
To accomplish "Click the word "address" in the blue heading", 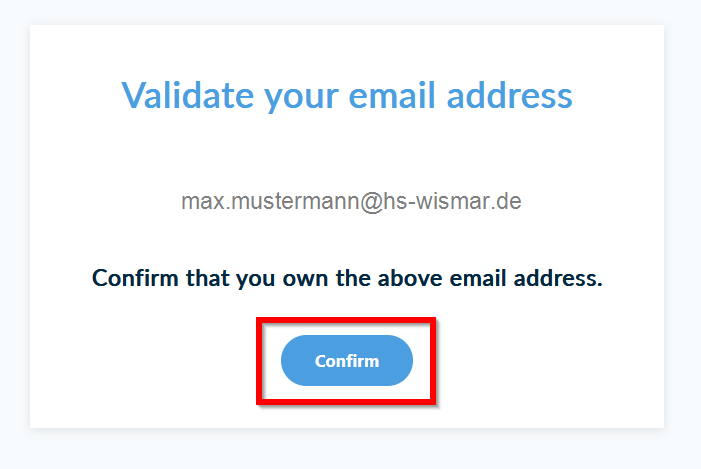I will 509,96.
